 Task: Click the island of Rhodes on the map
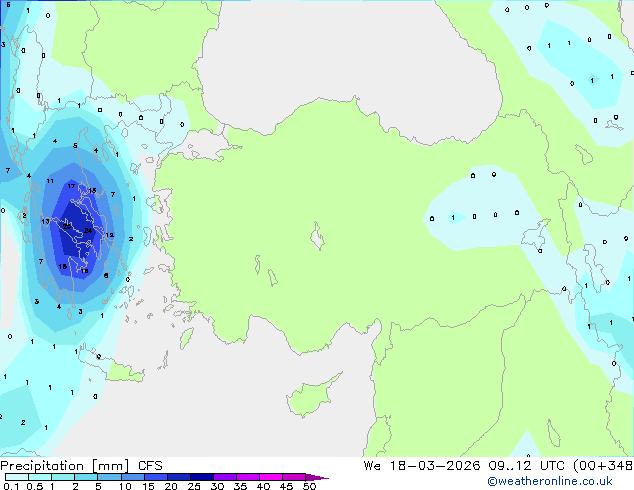pyautogui.click(x=186, y=338)
